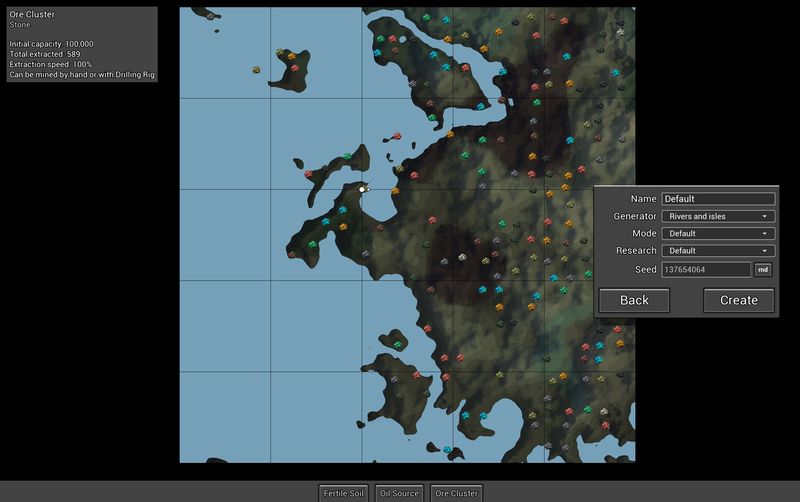Click the cyan ore cluster on southernmost tiny islet

click(447, 449)
